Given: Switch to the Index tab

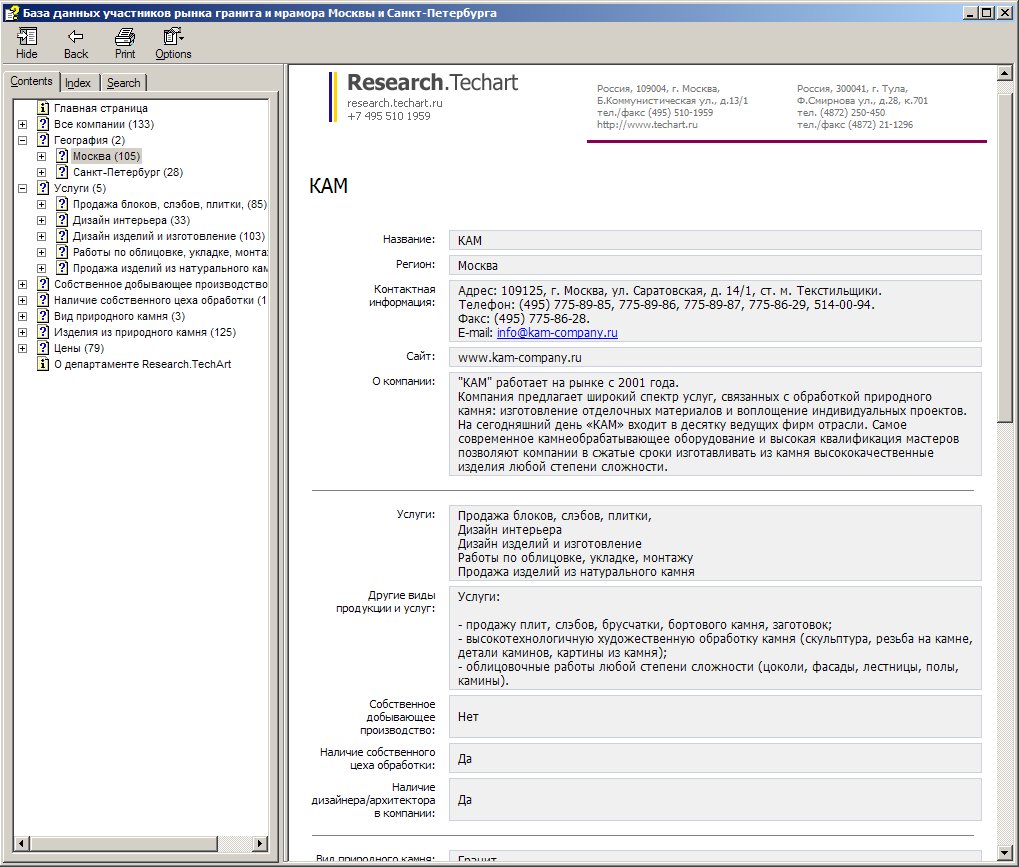Looking at the screenshot, I should click(78, 83).
